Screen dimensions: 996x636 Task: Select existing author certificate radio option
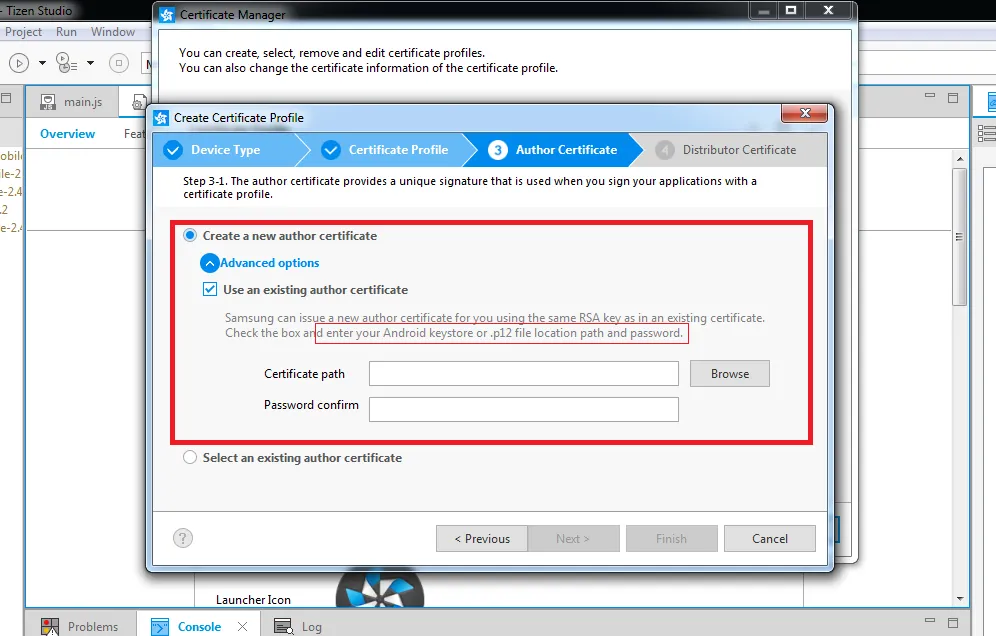tap(190, 457)
